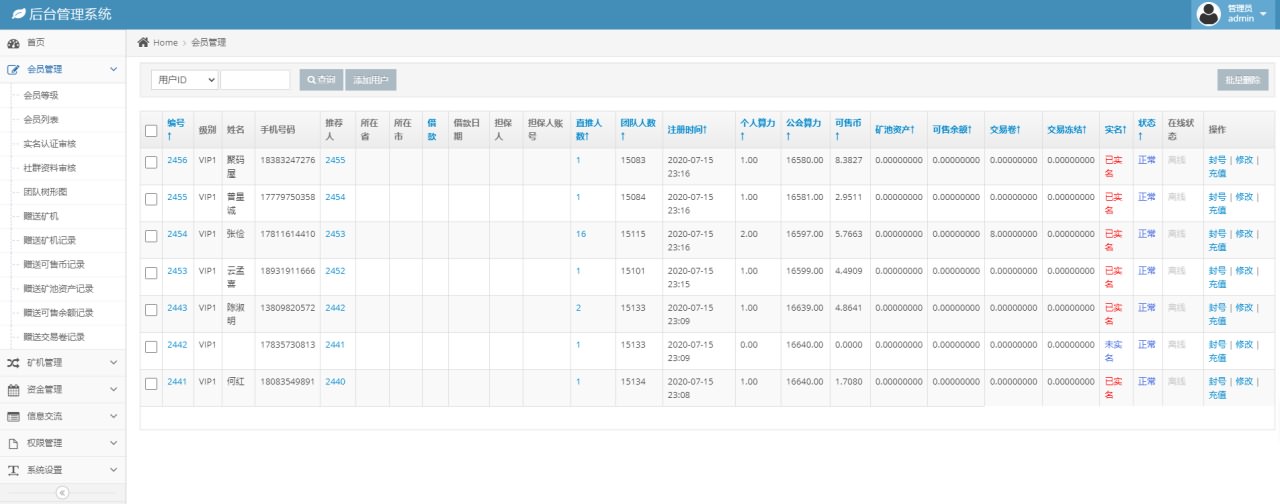
Task: Expand 权限管理 using its chevron
Action: (113, 443)
